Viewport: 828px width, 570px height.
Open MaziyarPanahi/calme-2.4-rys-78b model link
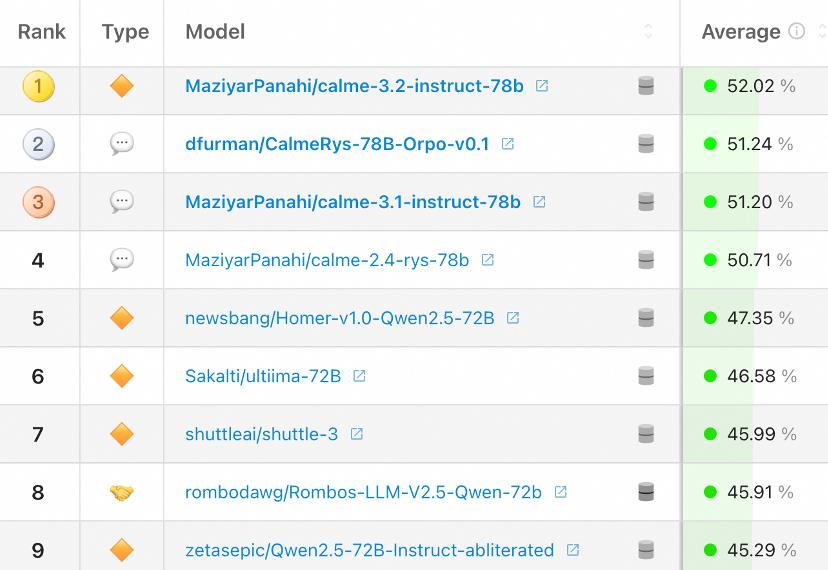pyautogui.click(x=327, y=260)
